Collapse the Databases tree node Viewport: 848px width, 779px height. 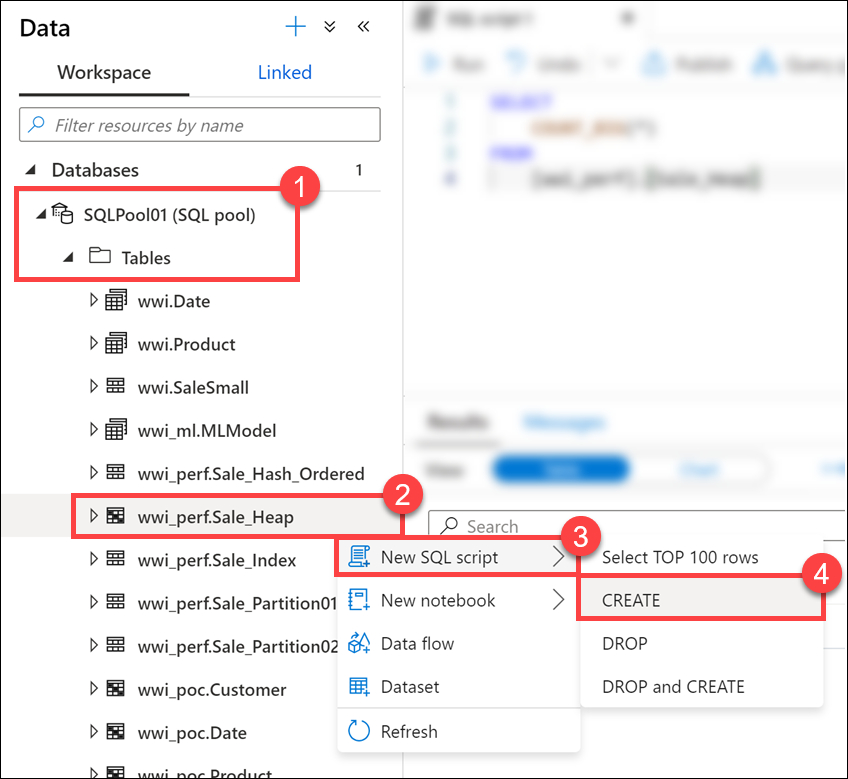[31, 170]
